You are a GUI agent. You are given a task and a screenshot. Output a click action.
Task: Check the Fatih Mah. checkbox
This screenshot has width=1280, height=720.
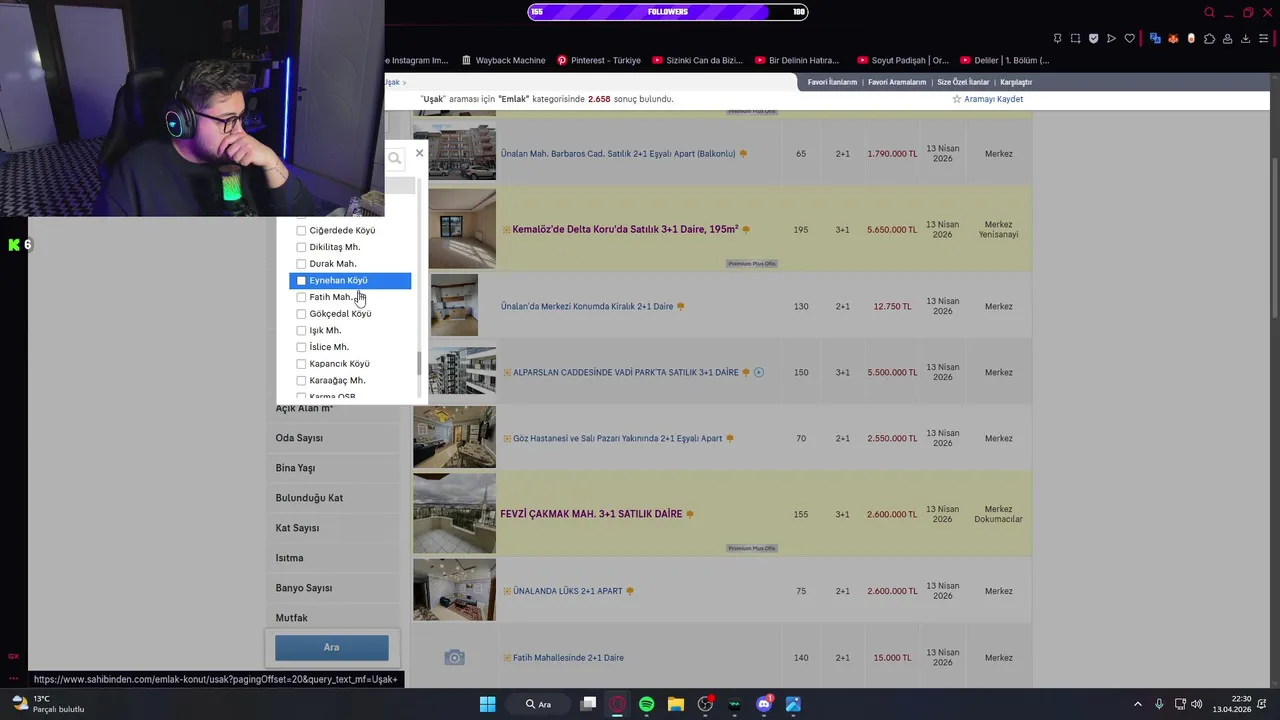(x=301, y=297)
